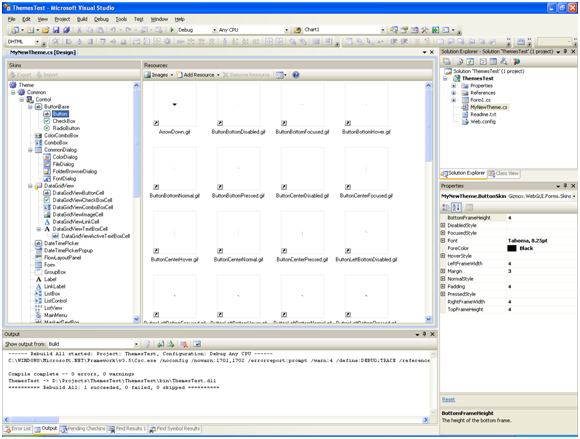Open the Tools menu
Screen dimensions: 580x439
pyautogui.click(x=121, y=19)
